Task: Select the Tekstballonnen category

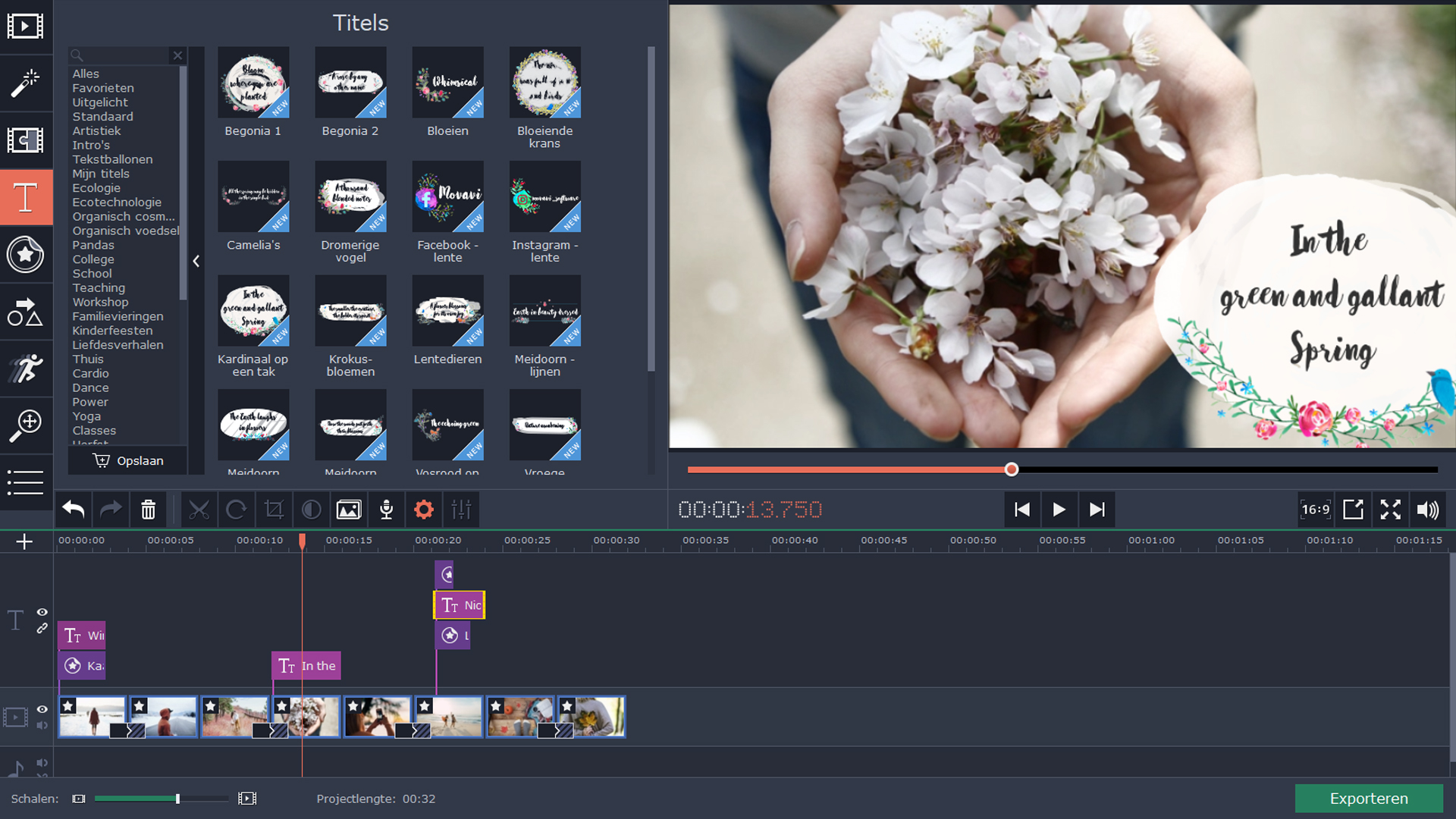Action: [112, 159]
